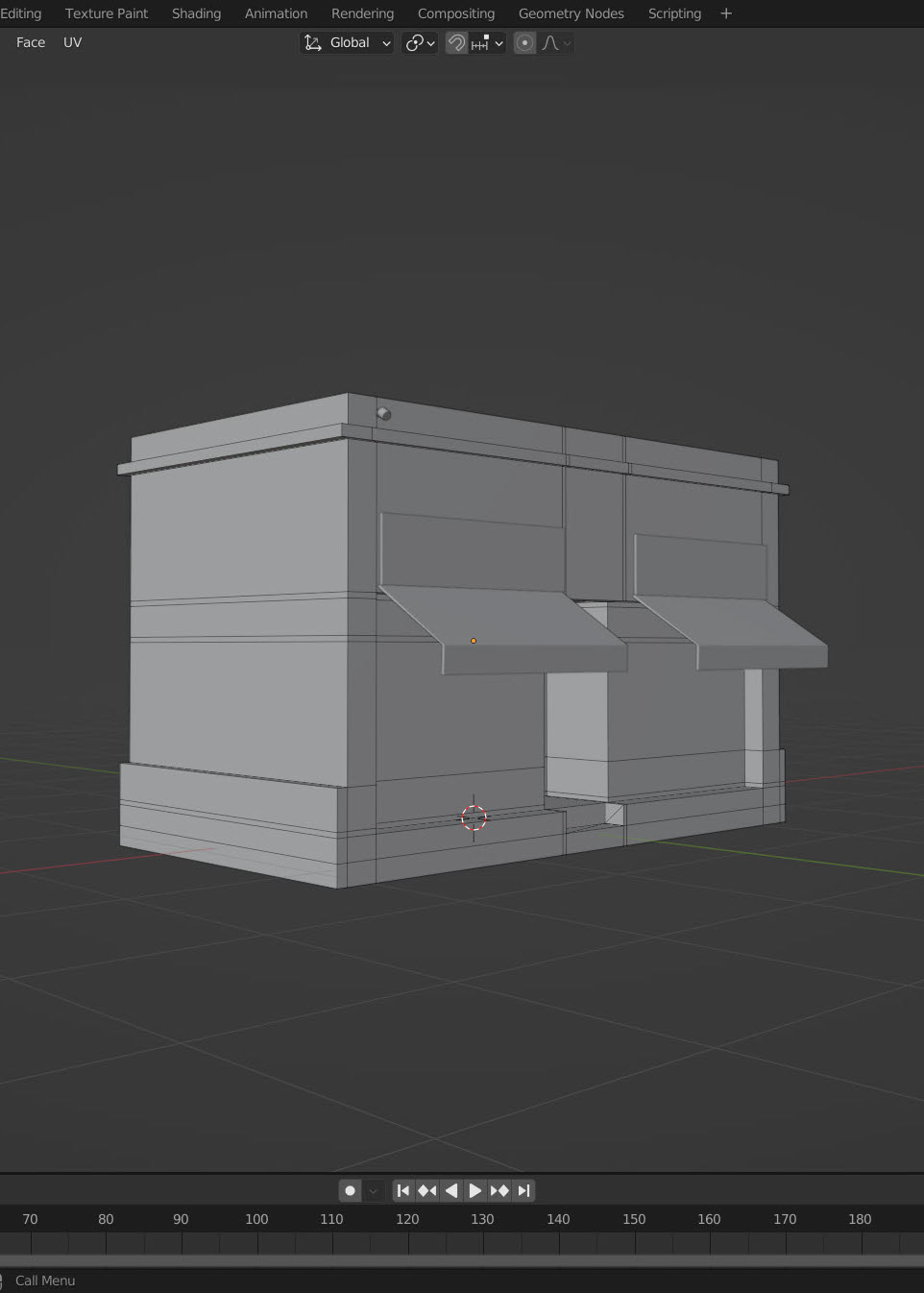Open the transform pivot point dropdown
The height and width of the screenshot is (1293, 924).
tap(421, 42)
